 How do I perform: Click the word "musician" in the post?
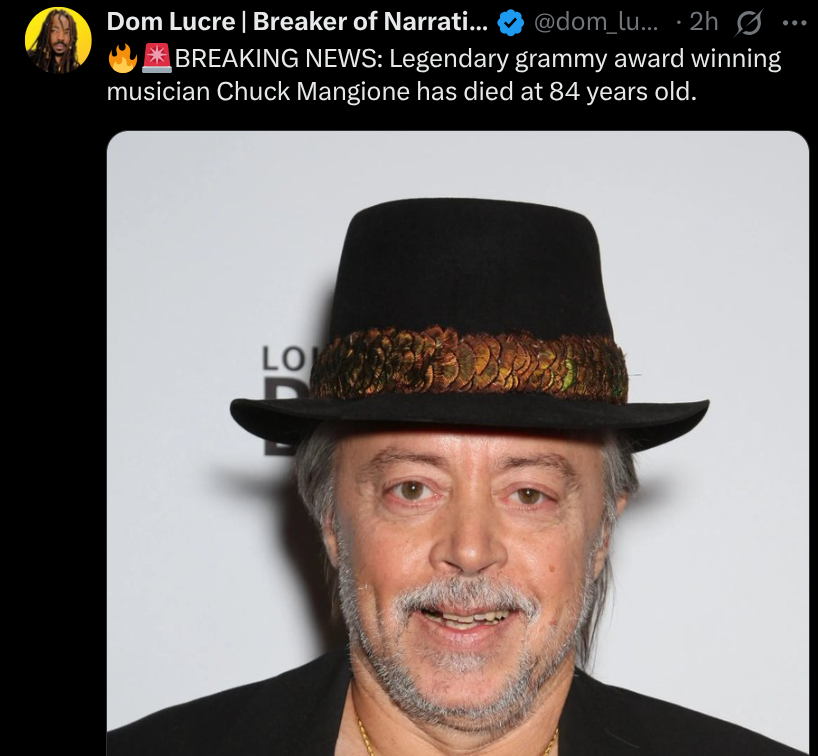[158, 92]
